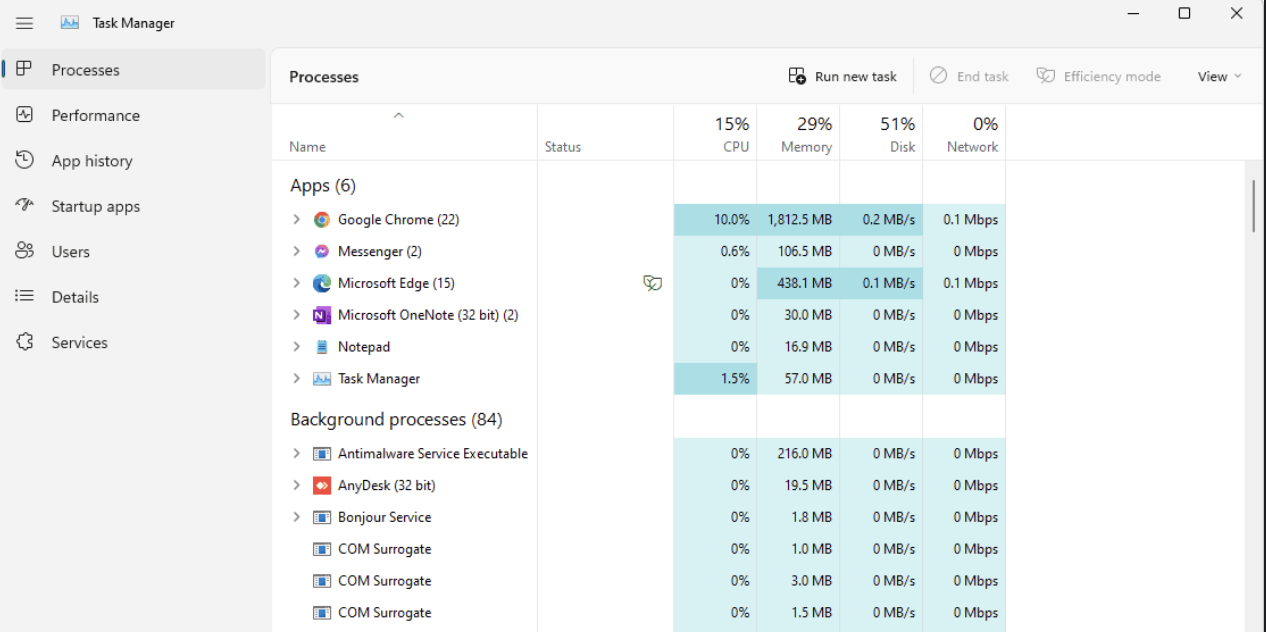Expand the Bonjour Service entry
Image resolution: width=1266 pixels, height=632 pixels.
tap(296, 517)
